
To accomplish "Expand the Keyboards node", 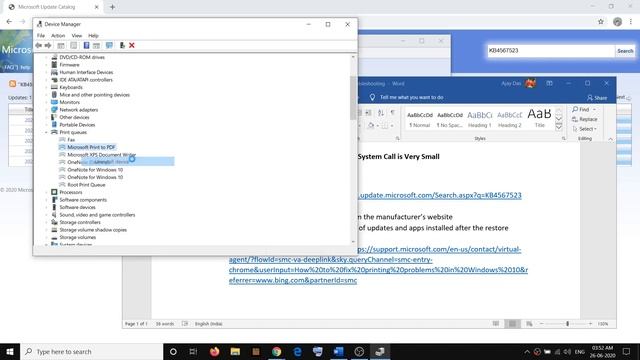I will (x=47, y=87).
